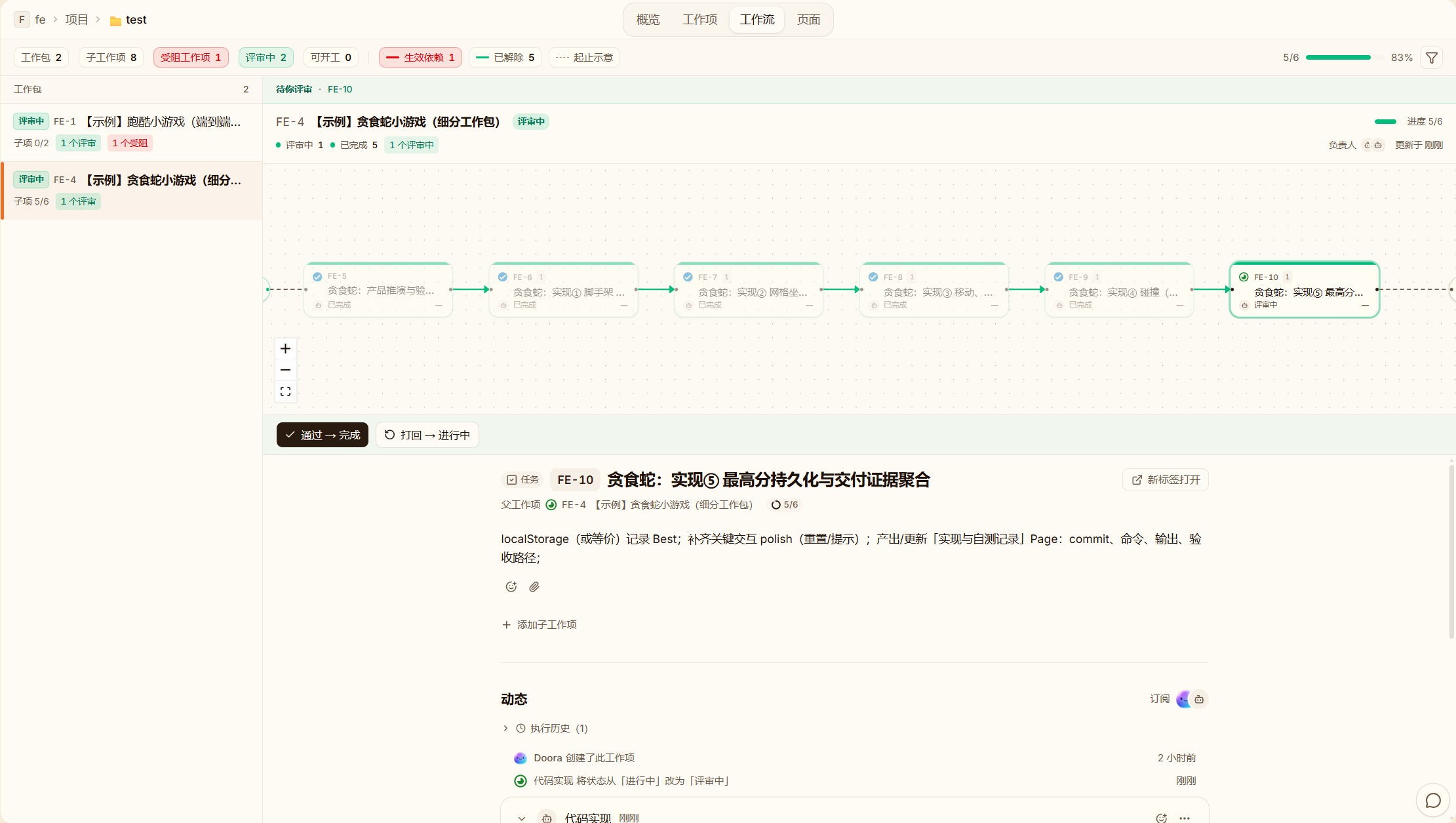Click the 1 个受阻 badge

[x=130, y=143]
